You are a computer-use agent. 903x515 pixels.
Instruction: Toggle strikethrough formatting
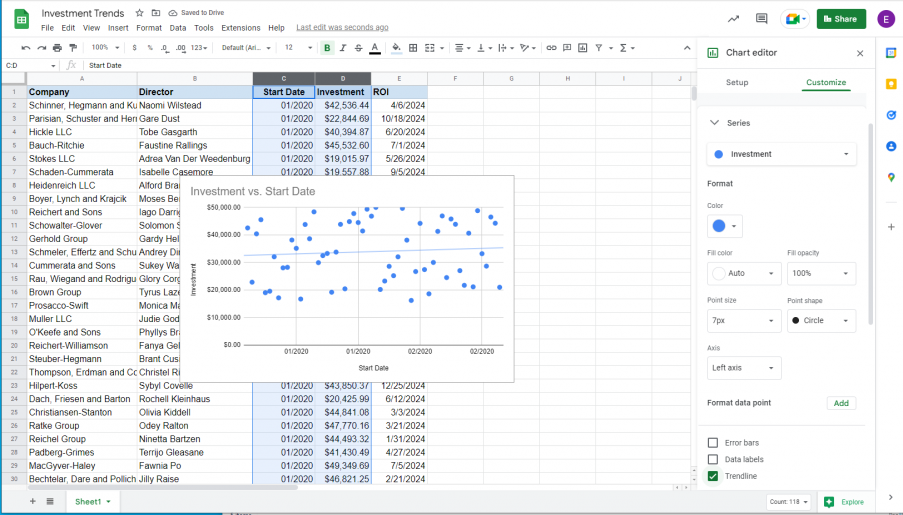coord(358,48)
